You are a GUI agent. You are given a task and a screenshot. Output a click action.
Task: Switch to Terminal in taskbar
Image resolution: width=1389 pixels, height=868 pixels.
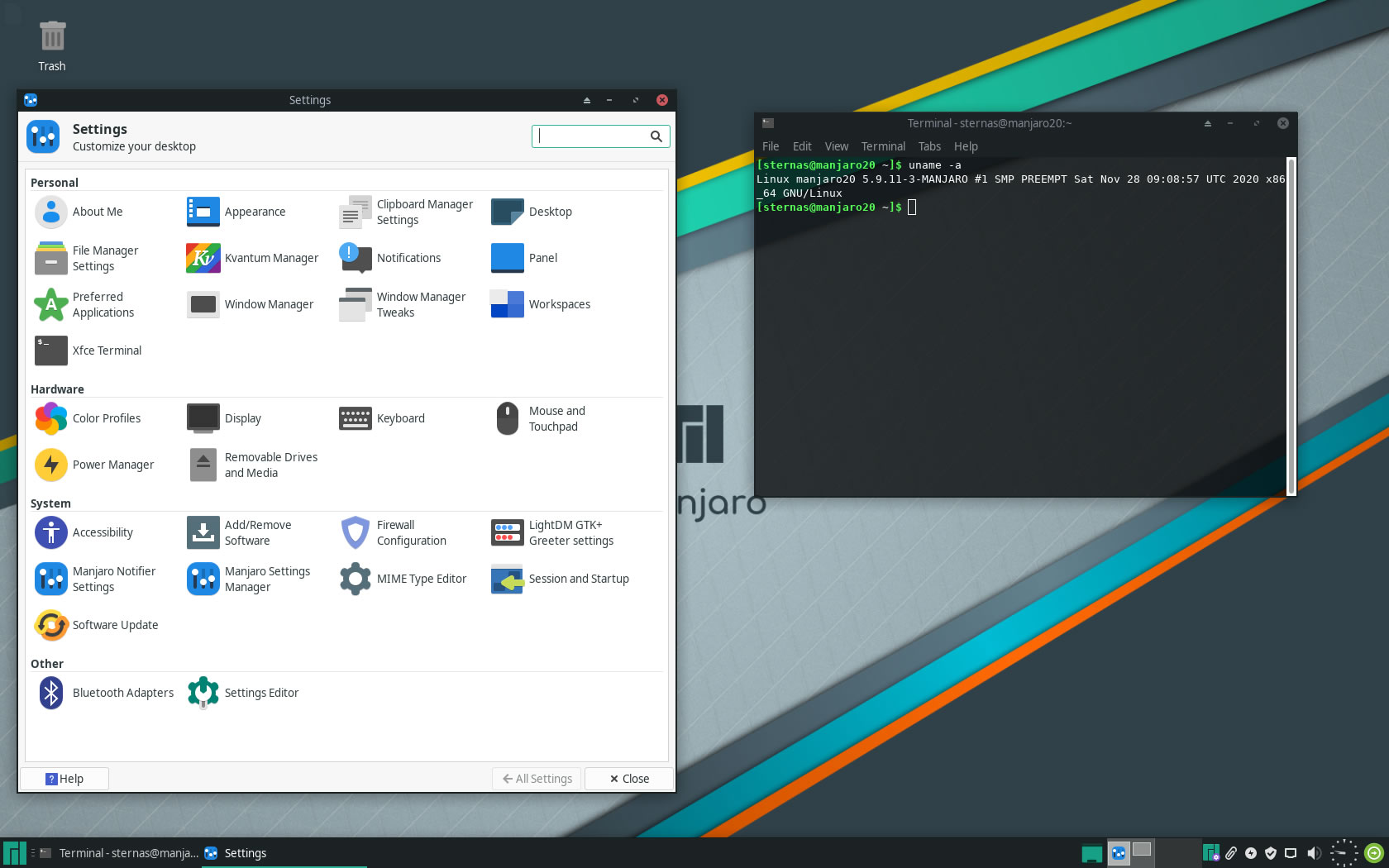click(119, 853)
